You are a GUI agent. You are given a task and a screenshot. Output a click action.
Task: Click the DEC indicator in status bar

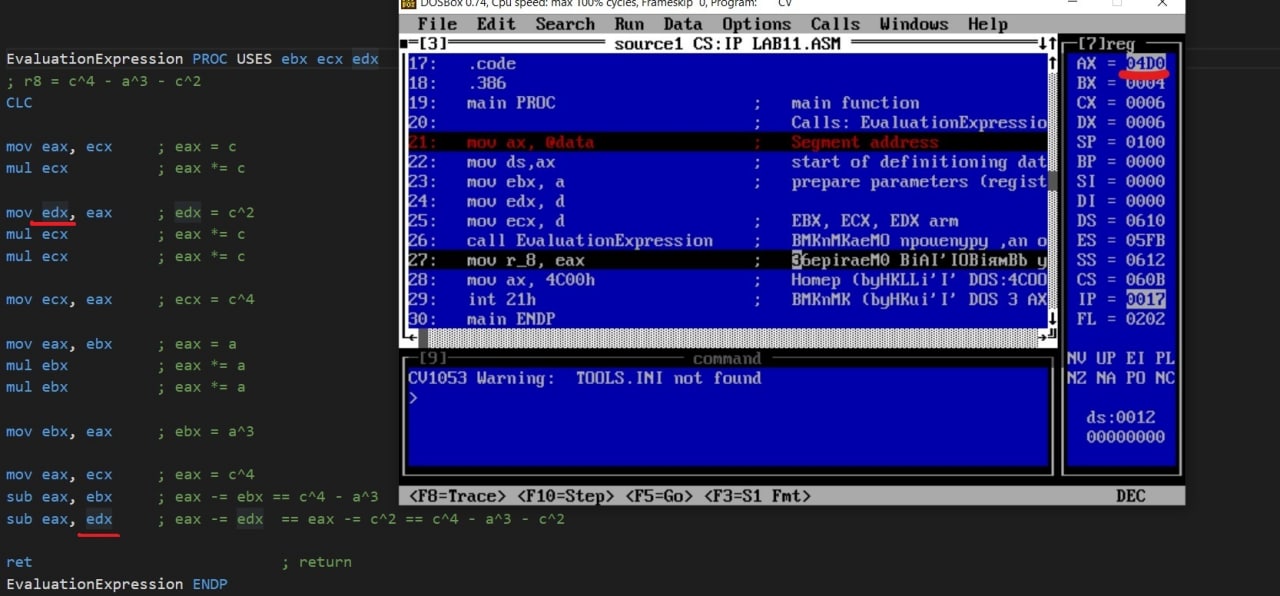(x=1130, y=496)
